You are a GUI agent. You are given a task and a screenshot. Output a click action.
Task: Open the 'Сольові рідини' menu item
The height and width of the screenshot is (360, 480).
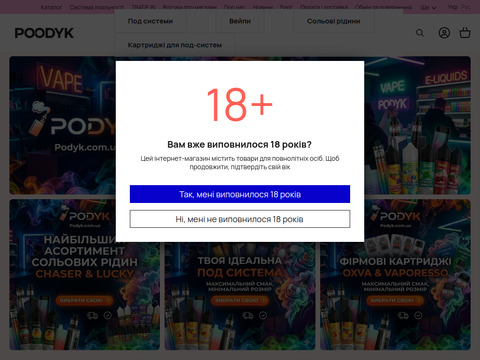[x=333, y=21]
